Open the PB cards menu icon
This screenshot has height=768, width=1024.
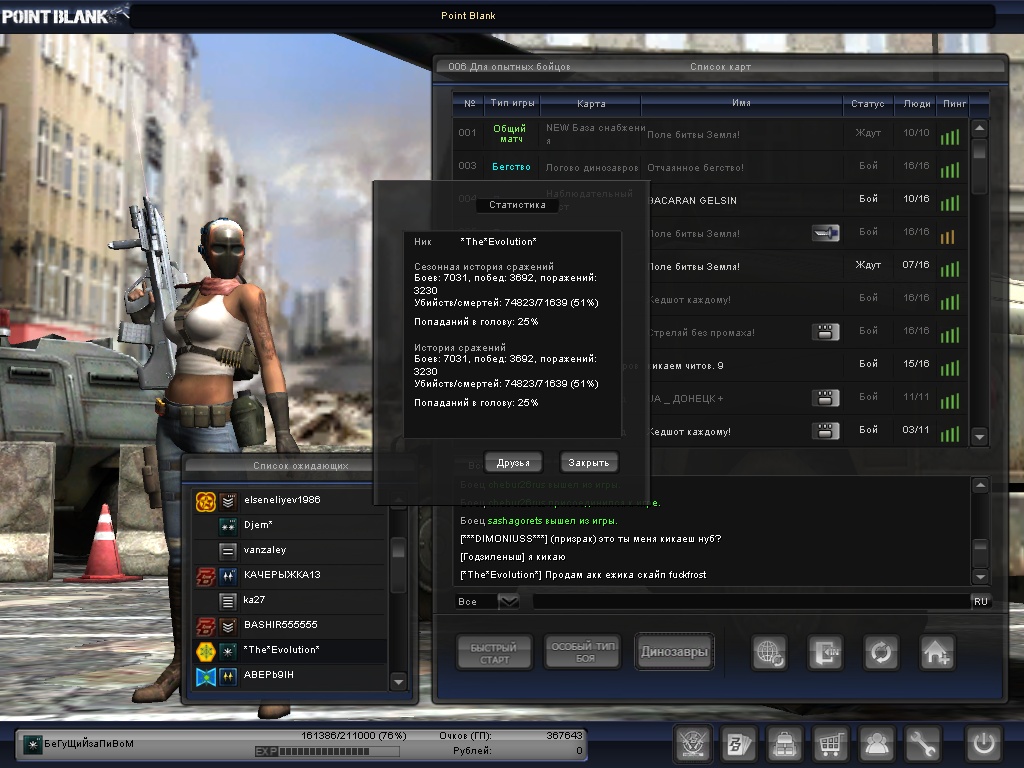[740, 744]
